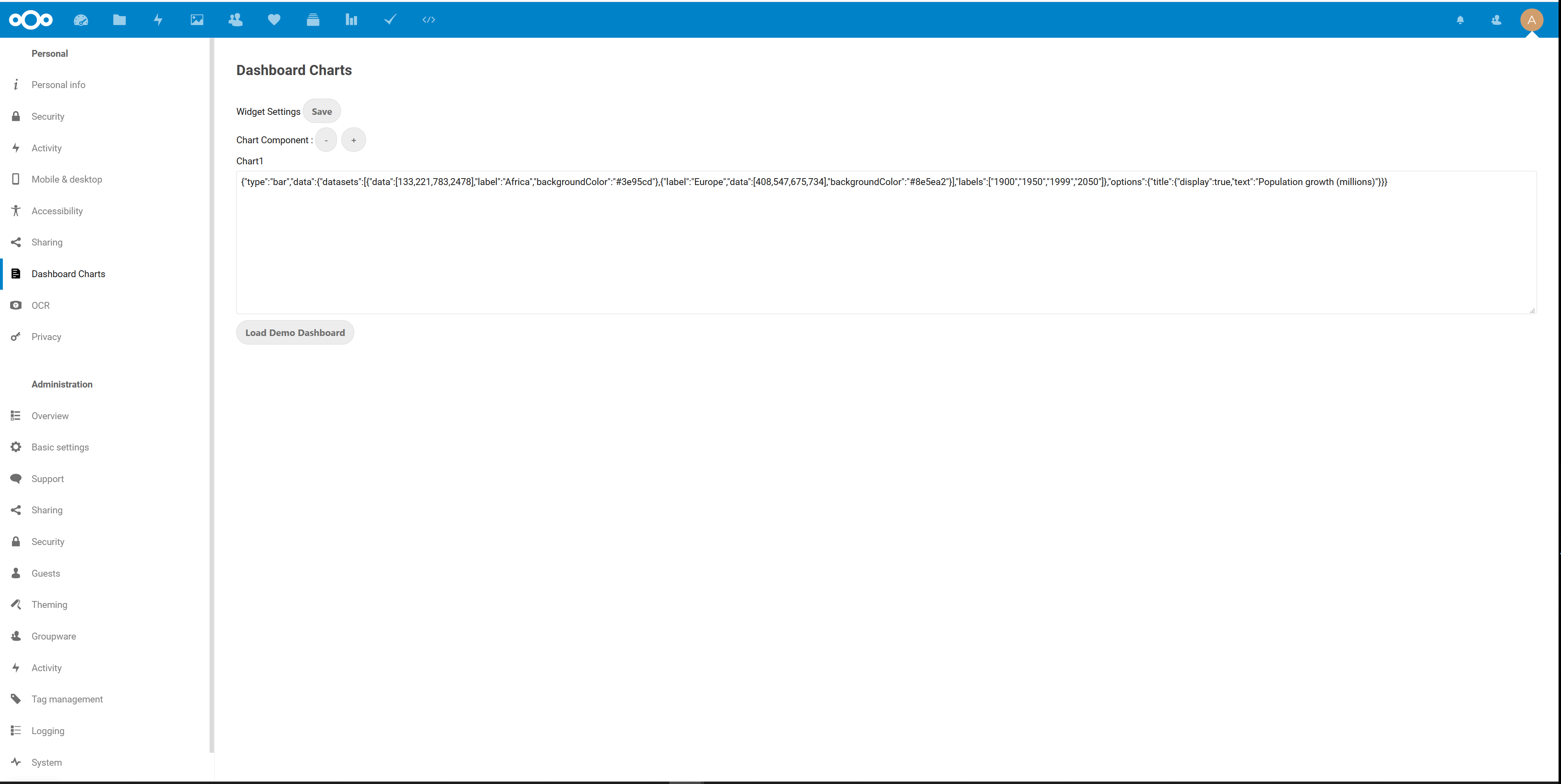Open the user avatar menu
Viewport: 1561px width, 784px height.
[1531, 20]
